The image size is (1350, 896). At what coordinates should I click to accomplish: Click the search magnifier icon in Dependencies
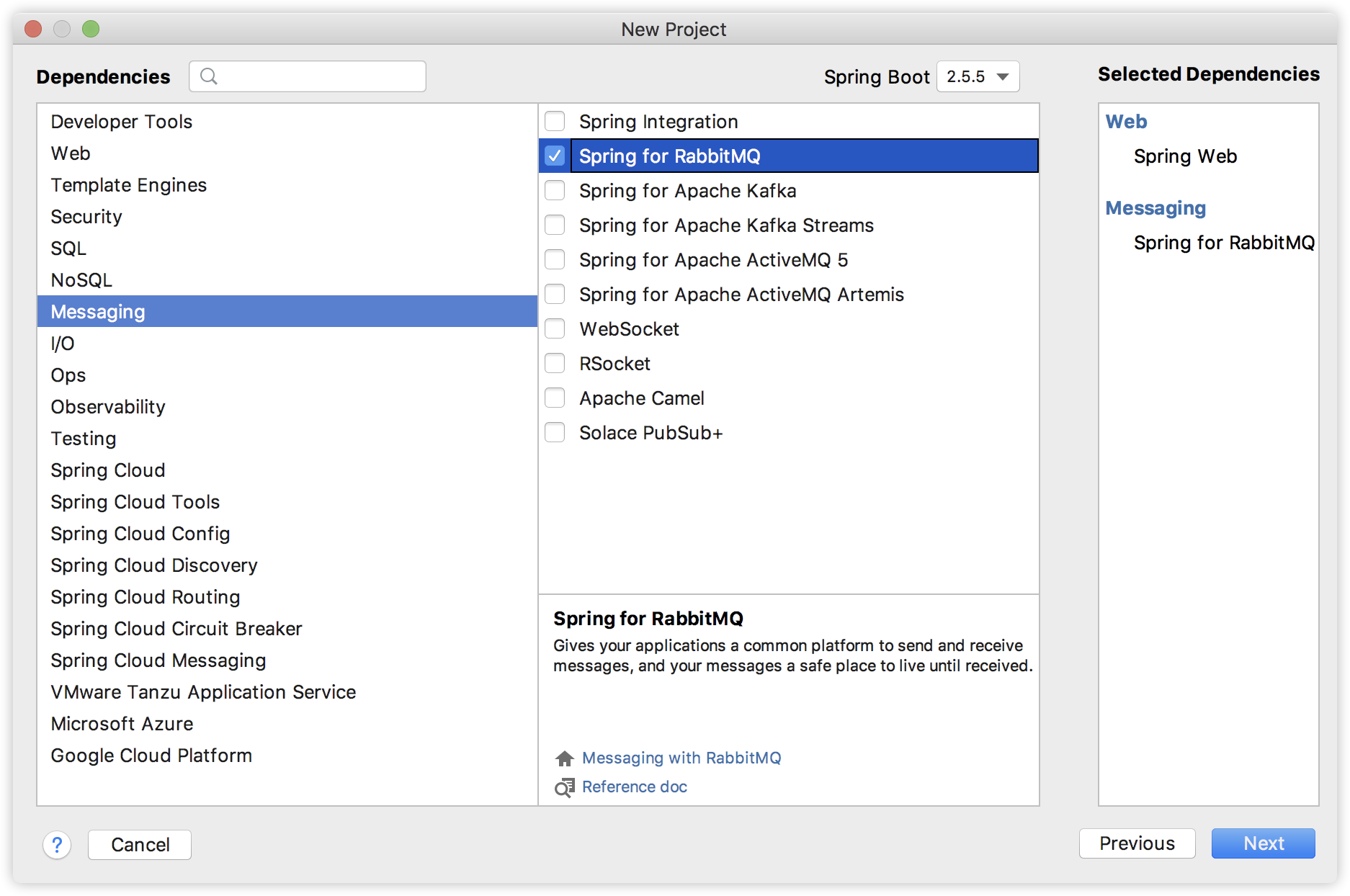[209, 76]
